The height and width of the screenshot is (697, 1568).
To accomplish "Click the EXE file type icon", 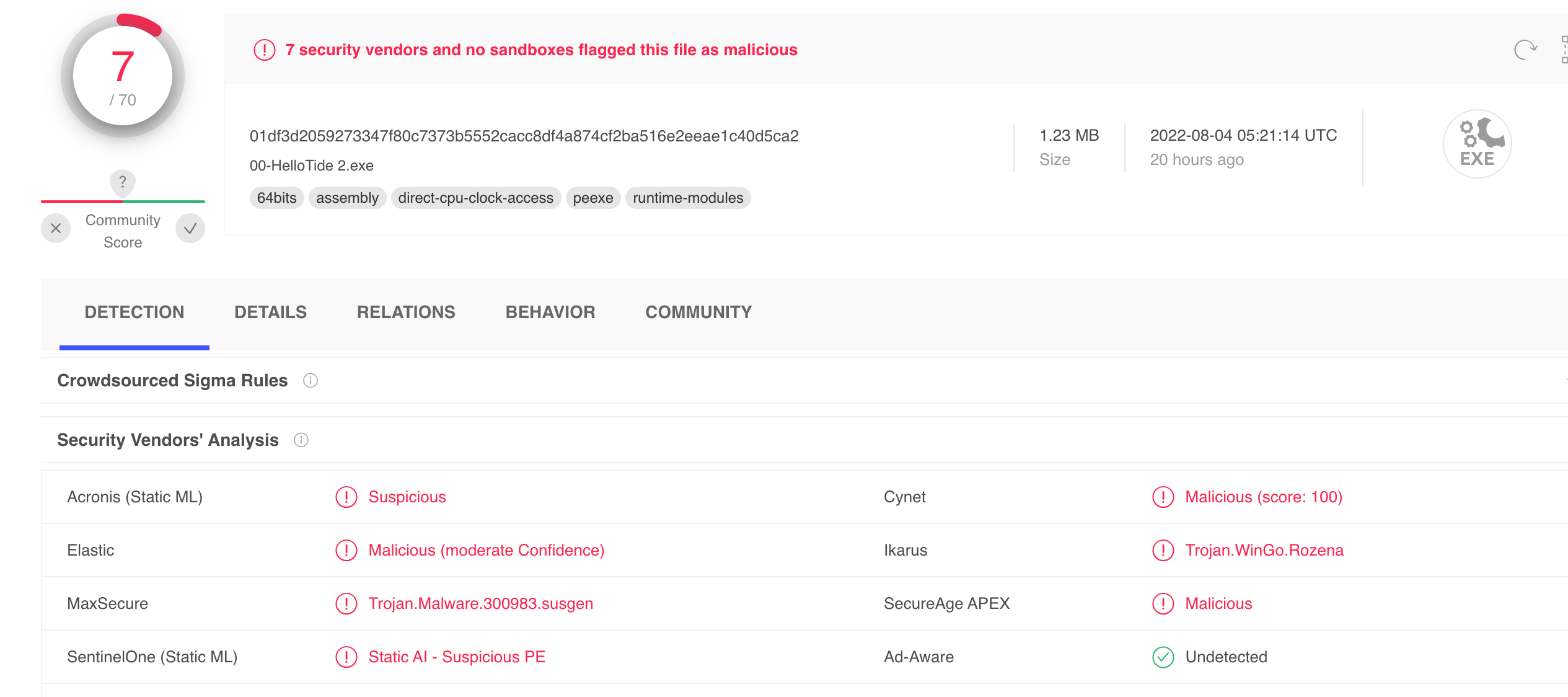I will (1477, 144).
